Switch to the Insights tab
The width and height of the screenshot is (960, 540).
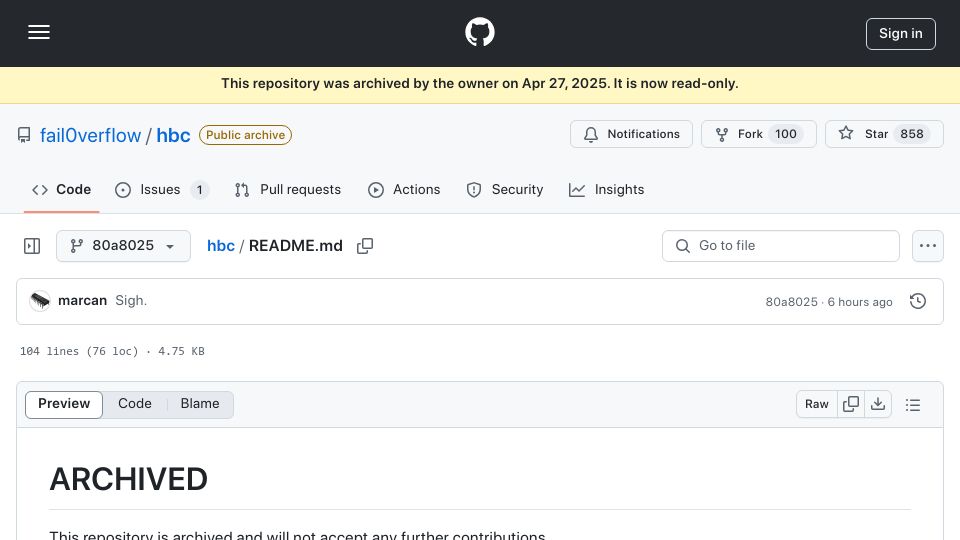point(606,190)
